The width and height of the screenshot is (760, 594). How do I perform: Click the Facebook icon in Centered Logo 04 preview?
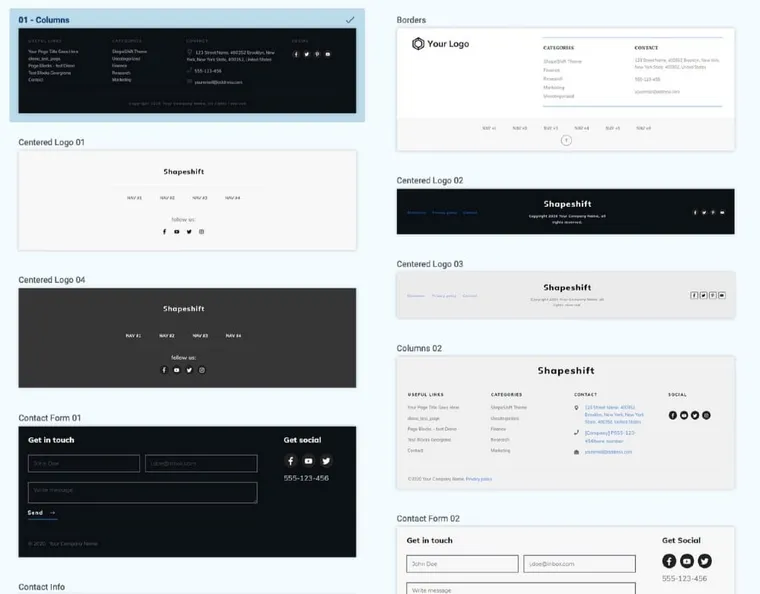[x=164, y=370]
